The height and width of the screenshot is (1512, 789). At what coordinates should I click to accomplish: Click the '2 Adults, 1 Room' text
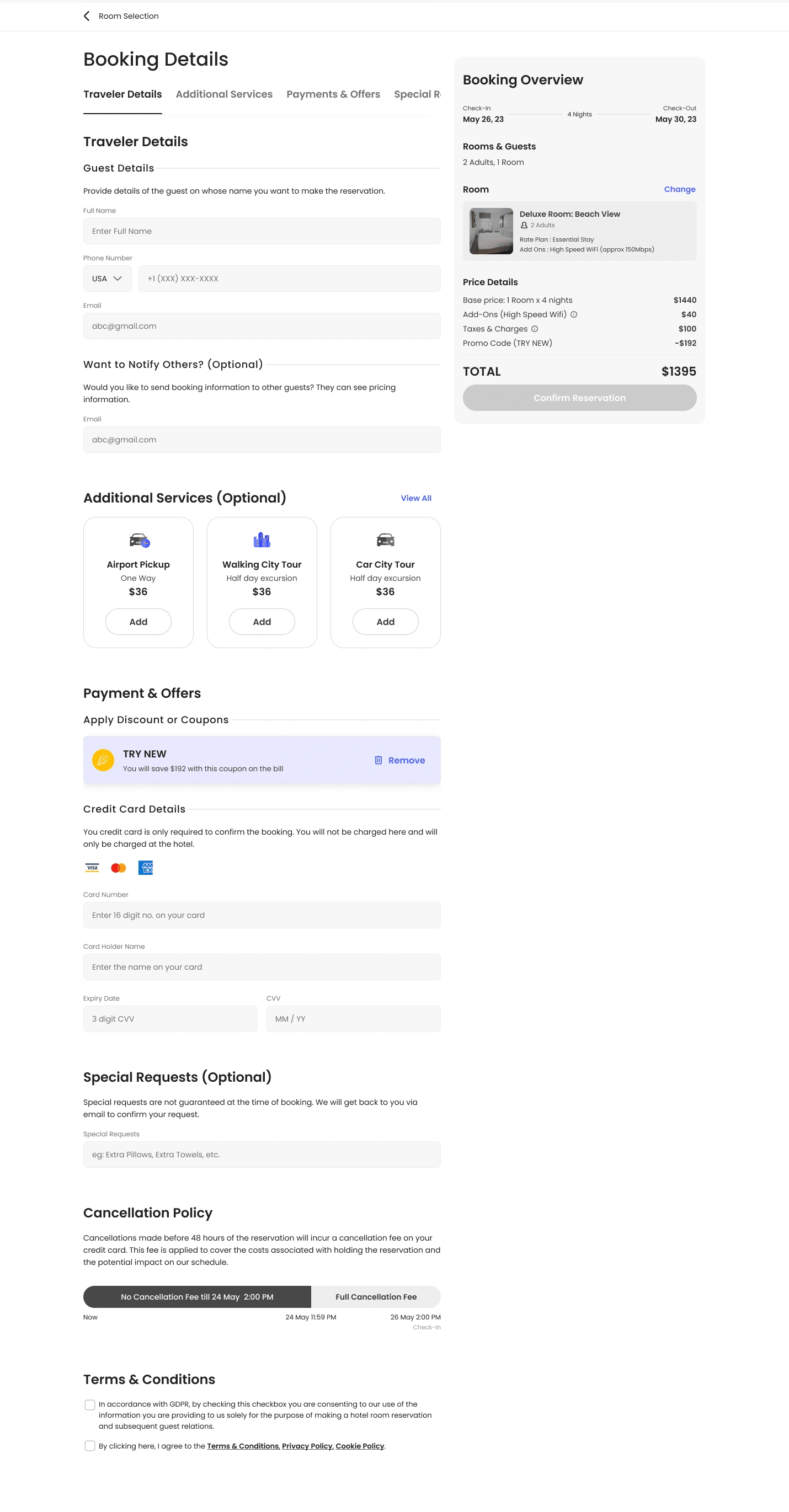[493, 163]
